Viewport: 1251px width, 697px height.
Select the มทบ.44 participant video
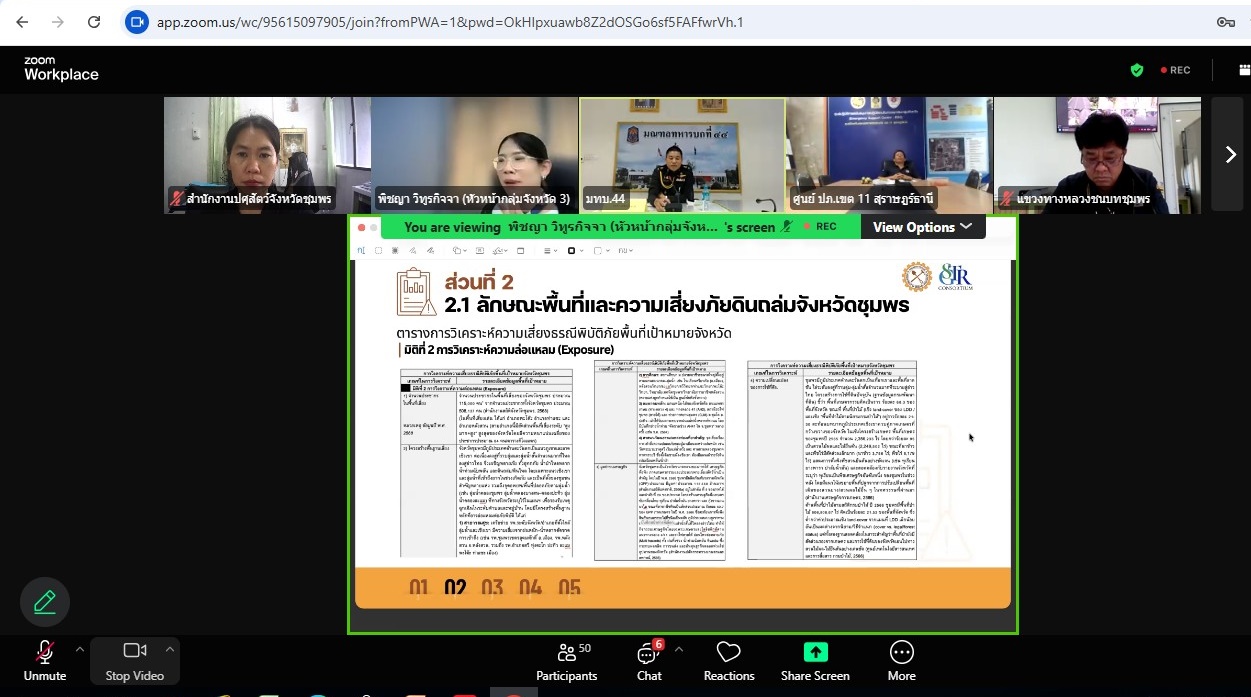click(x=682, y=154)
